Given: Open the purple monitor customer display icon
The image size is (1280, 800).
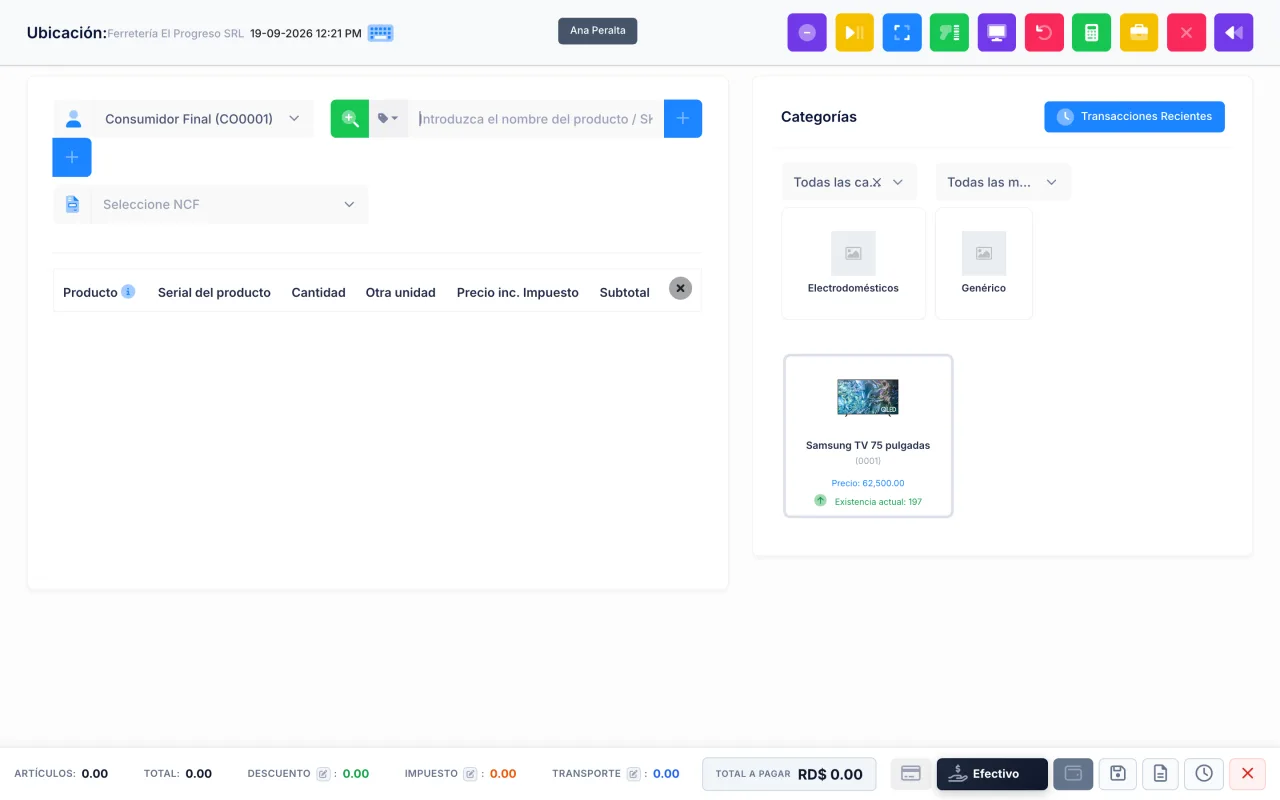Looking at the screenshot, I should [x=997, y=32].
